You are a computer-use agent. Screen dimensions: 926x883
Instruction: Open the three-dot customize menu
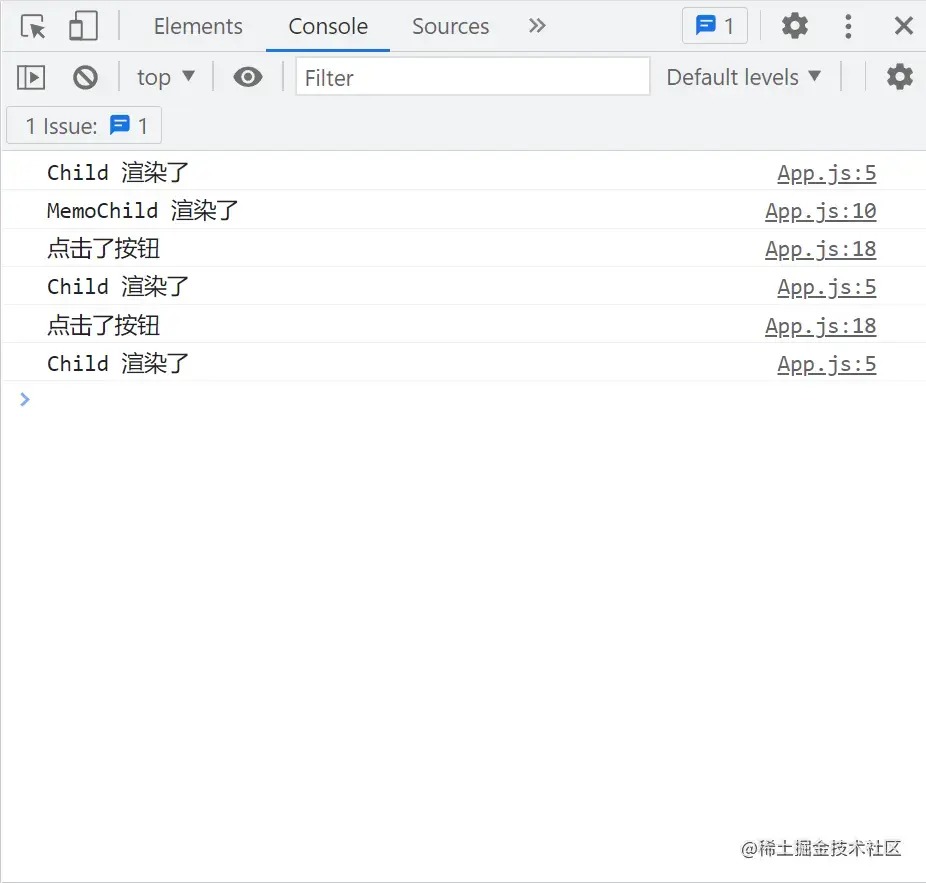coord(848,27)
